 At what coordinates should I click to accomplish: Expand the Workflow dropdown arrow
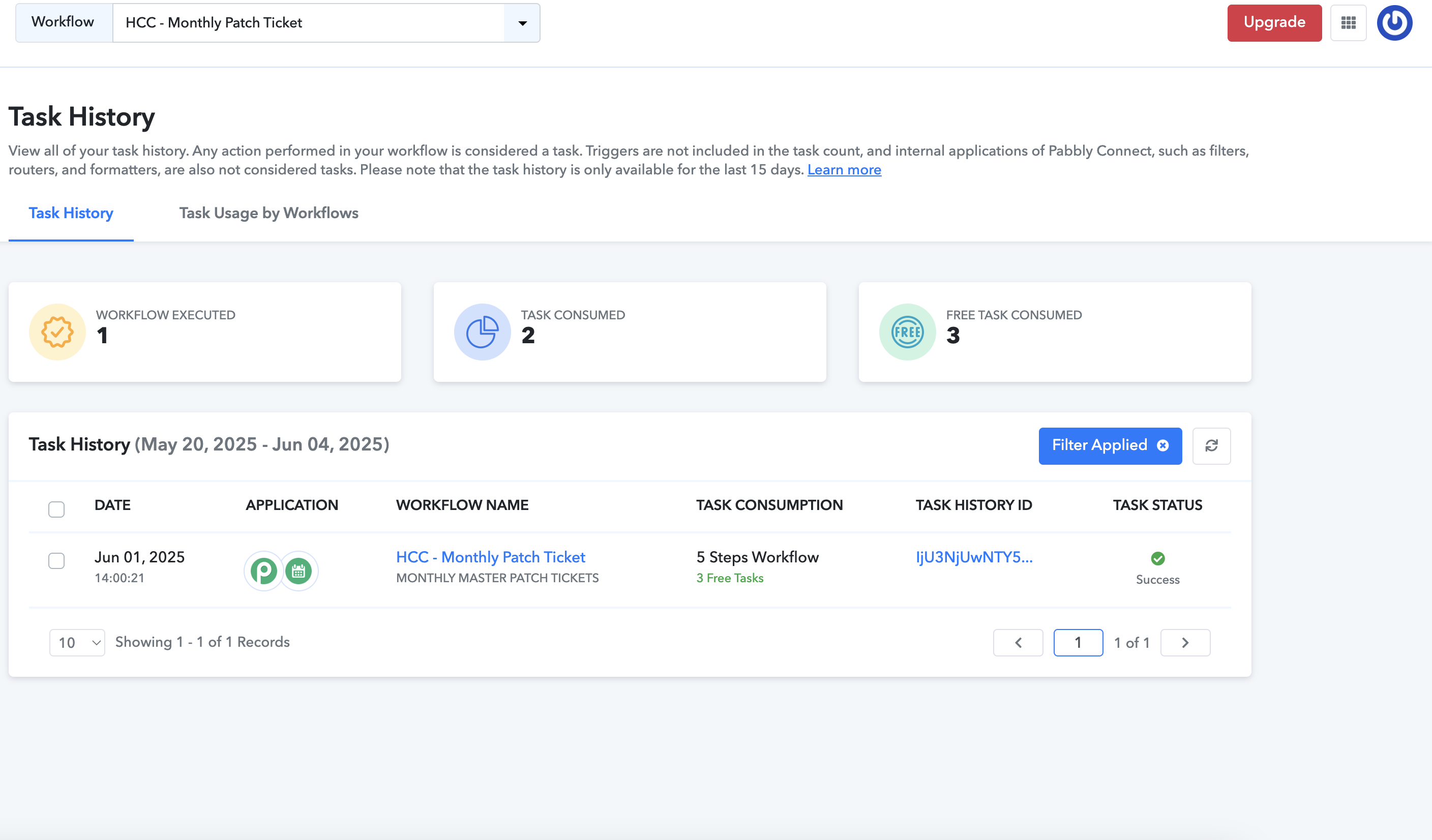pyautogui.click(x=522, y=23)
